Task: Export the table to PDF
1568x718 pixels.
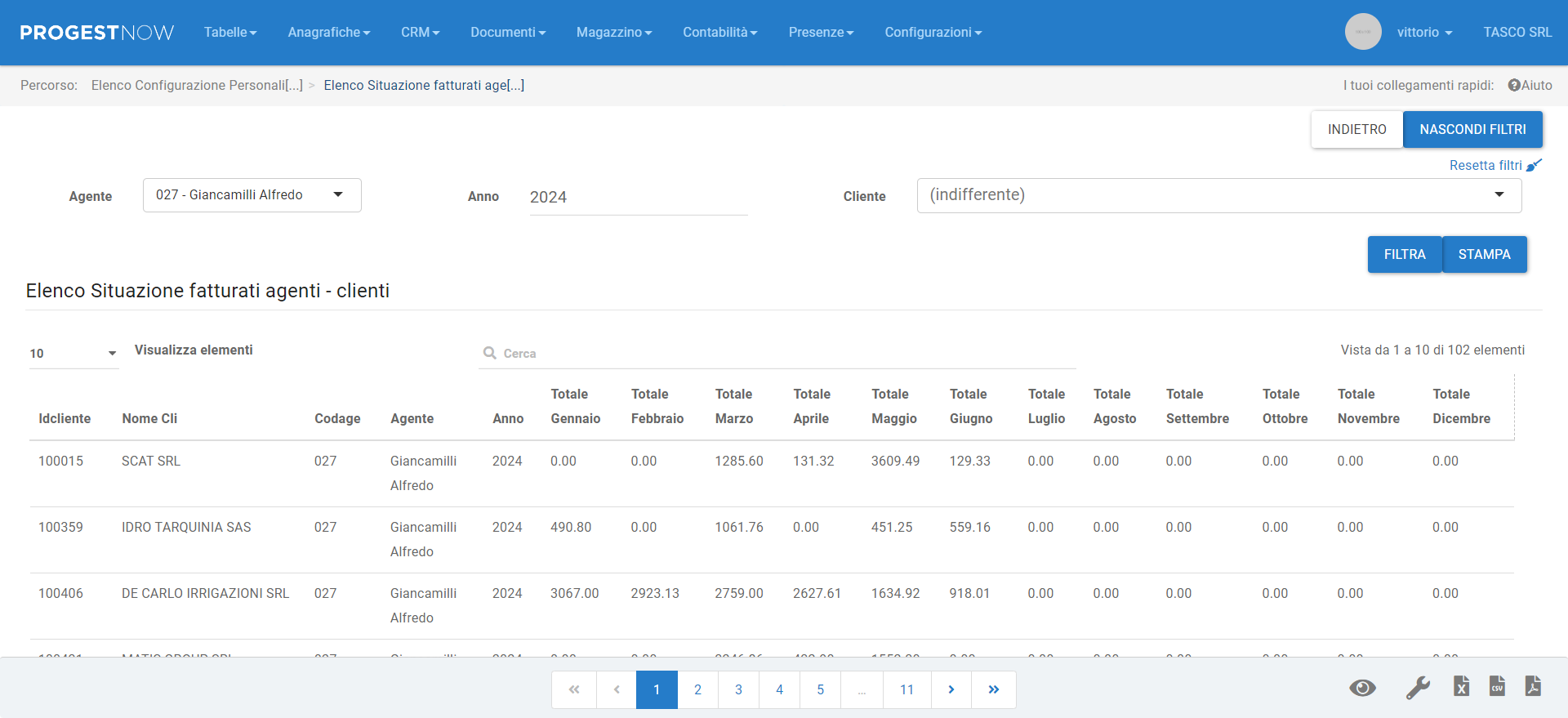Action: 1533,687
